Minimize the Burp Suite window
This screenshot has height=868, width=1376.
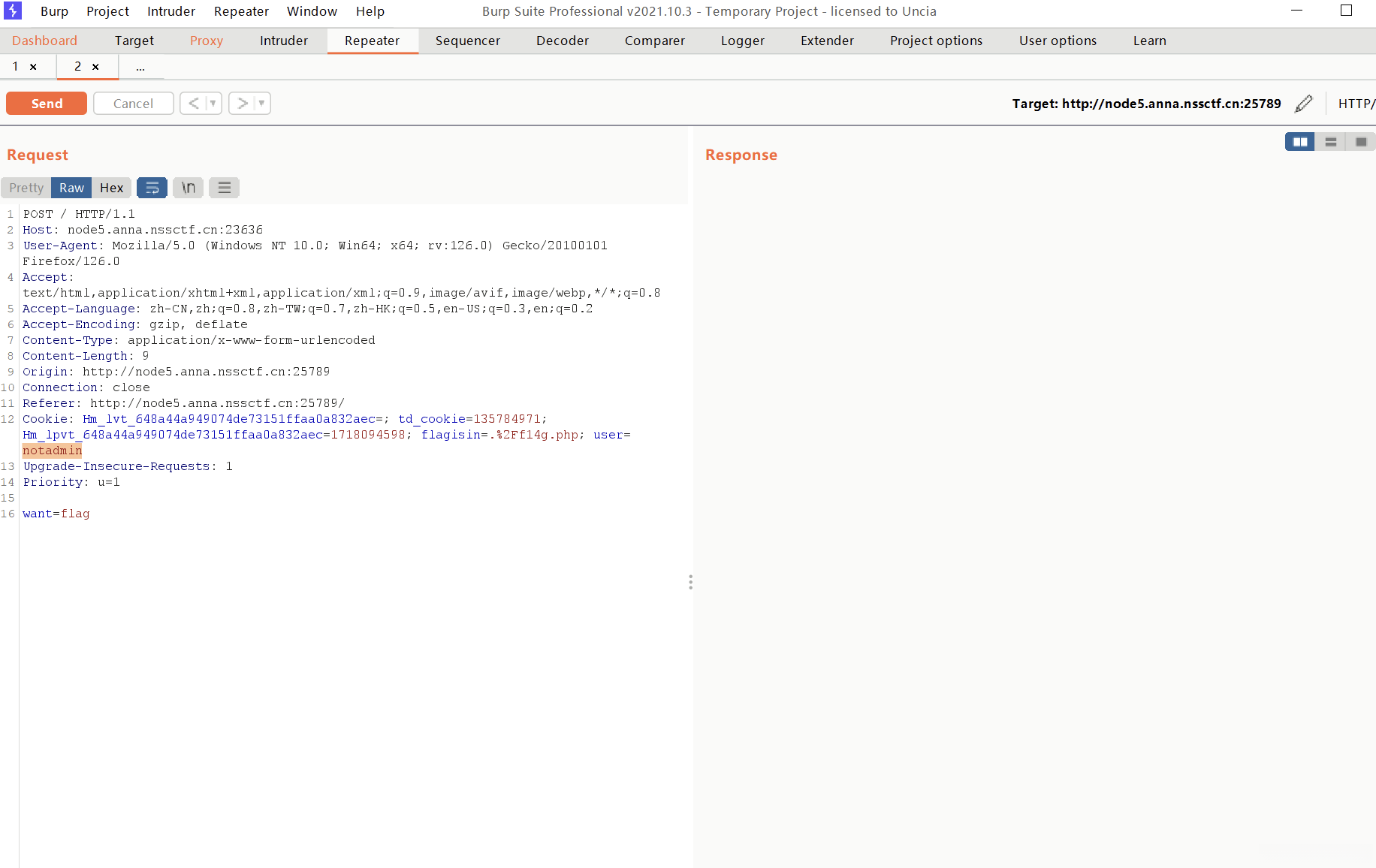[1296, 11]
